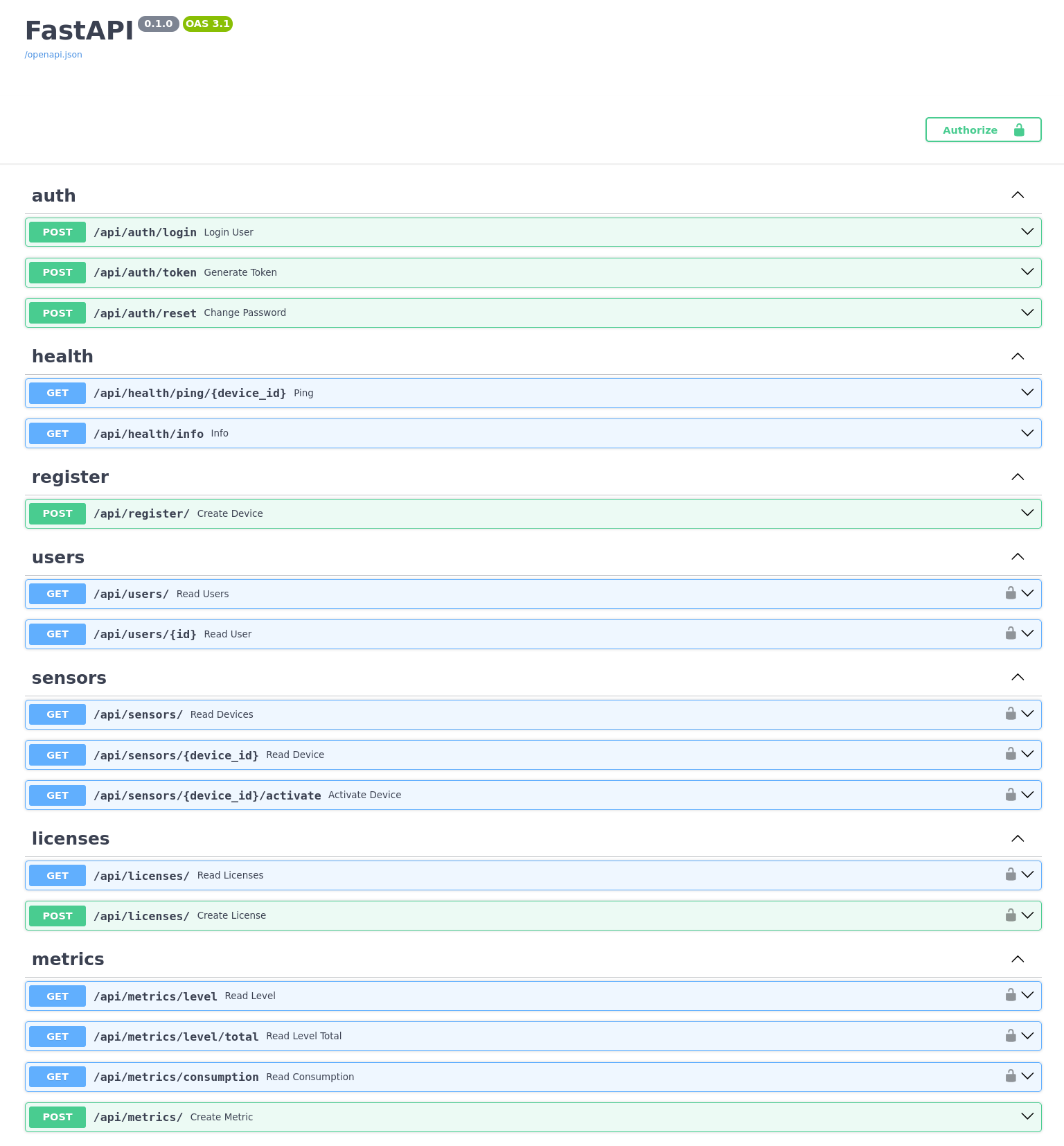Click lock icon on Activate Device row
Image resolution: width=1064 pixels, height=1146 pixels.
click(x=1011, y=795)
